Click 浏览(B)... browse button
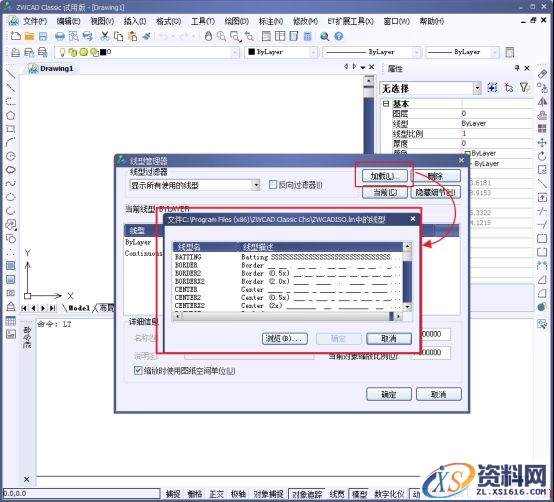 [284, 338]
